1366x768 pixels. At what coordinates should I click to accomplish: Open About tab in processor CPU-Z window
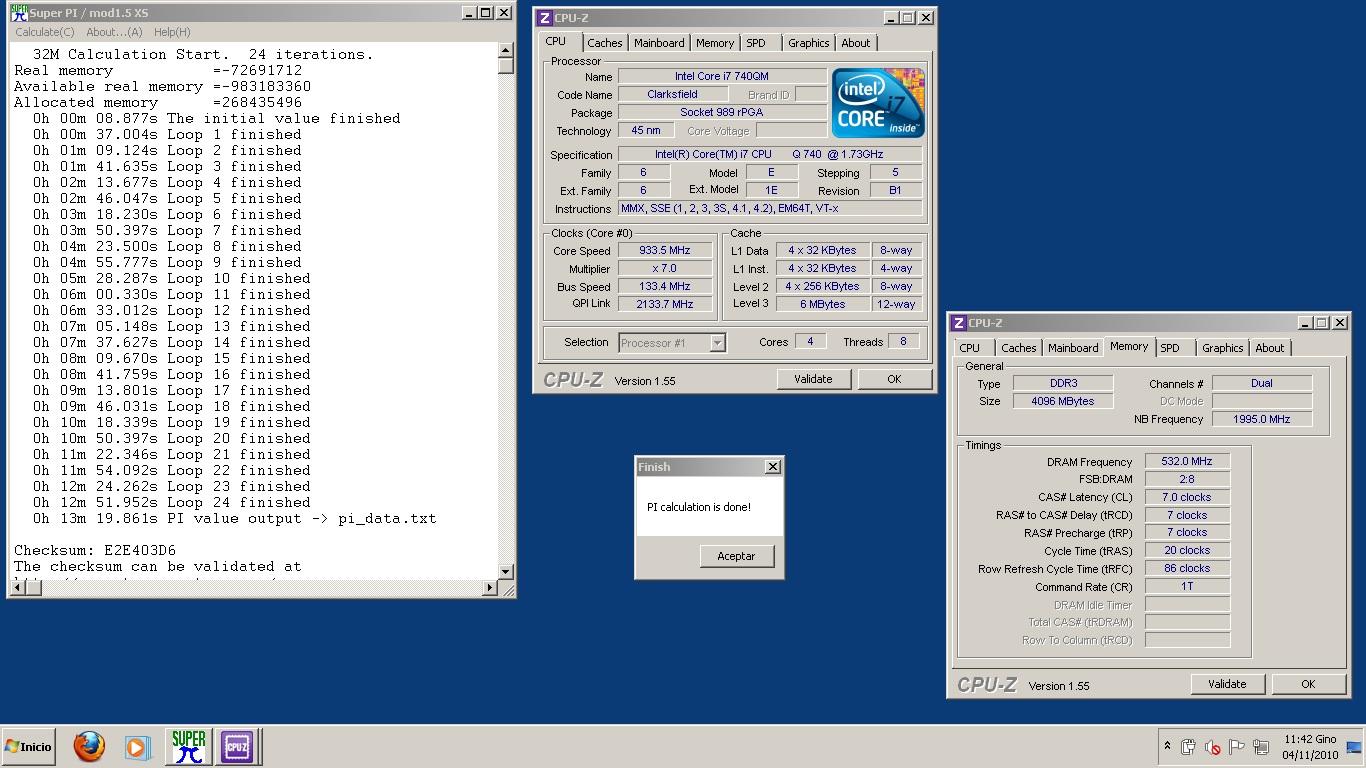pos(855,43)
